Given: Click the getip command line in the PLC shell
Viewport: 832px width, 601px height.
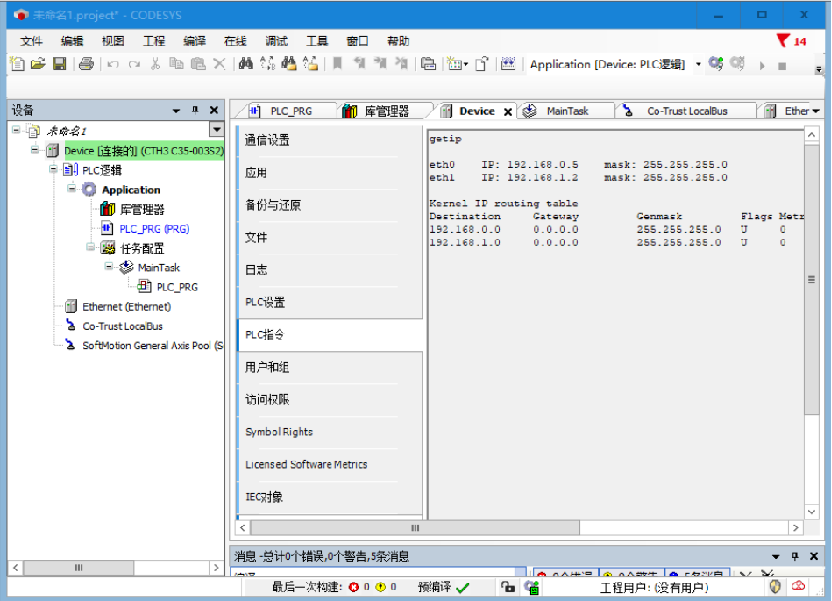Looking at the screenshot, I should pos(446,138).
